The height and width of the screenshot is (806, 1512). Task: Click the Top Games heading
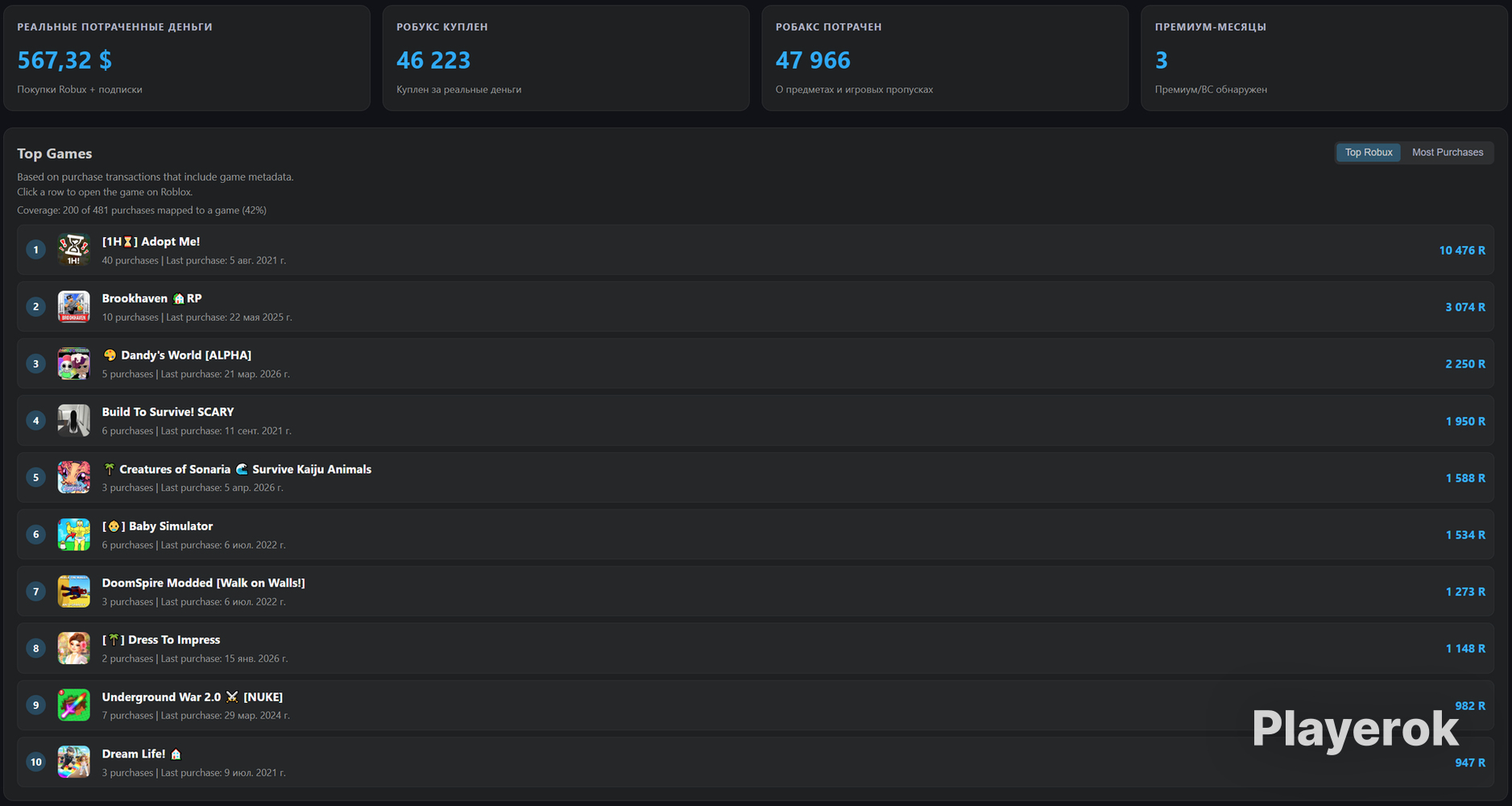[55, 154]
